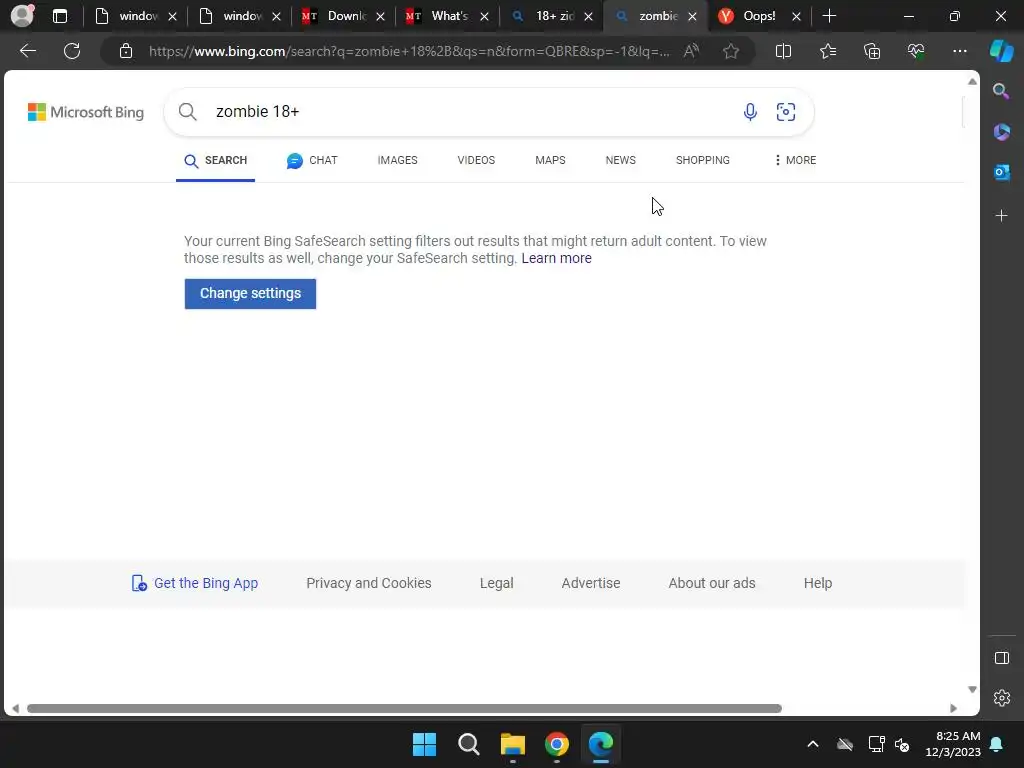1024x768 pixels.
Task: Add a new sidebar app
Action: point(1001,216)
